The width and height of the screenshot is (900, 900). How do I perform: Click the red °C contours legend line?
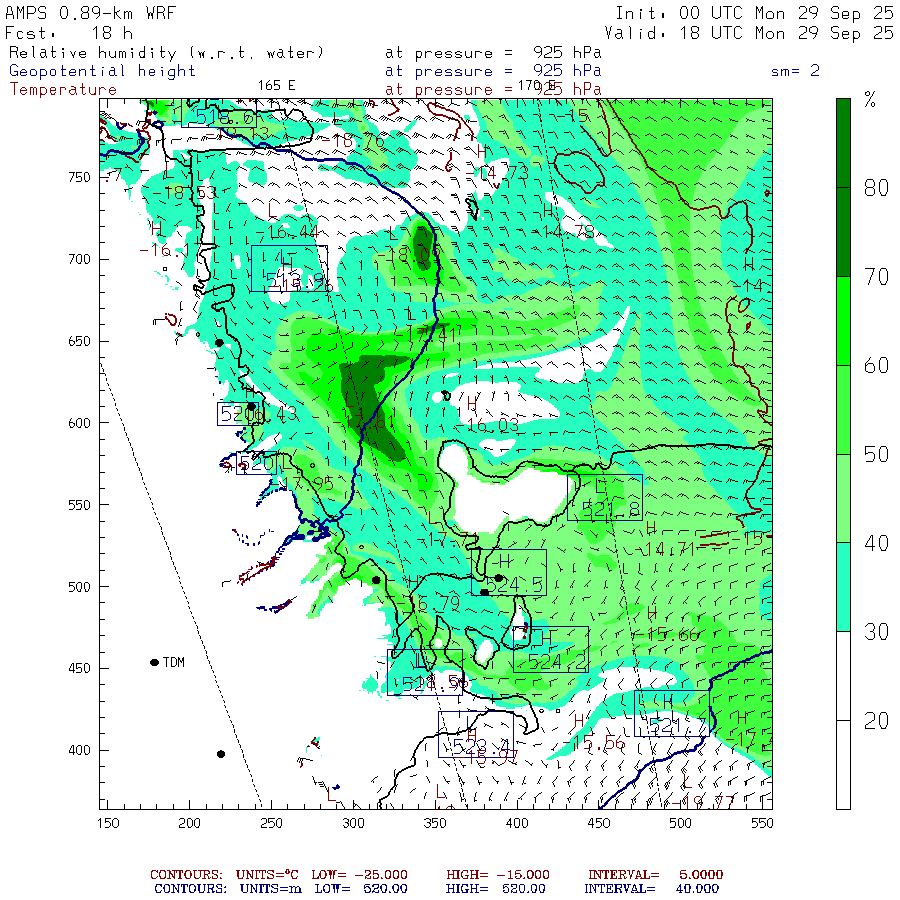click(436, 875)
